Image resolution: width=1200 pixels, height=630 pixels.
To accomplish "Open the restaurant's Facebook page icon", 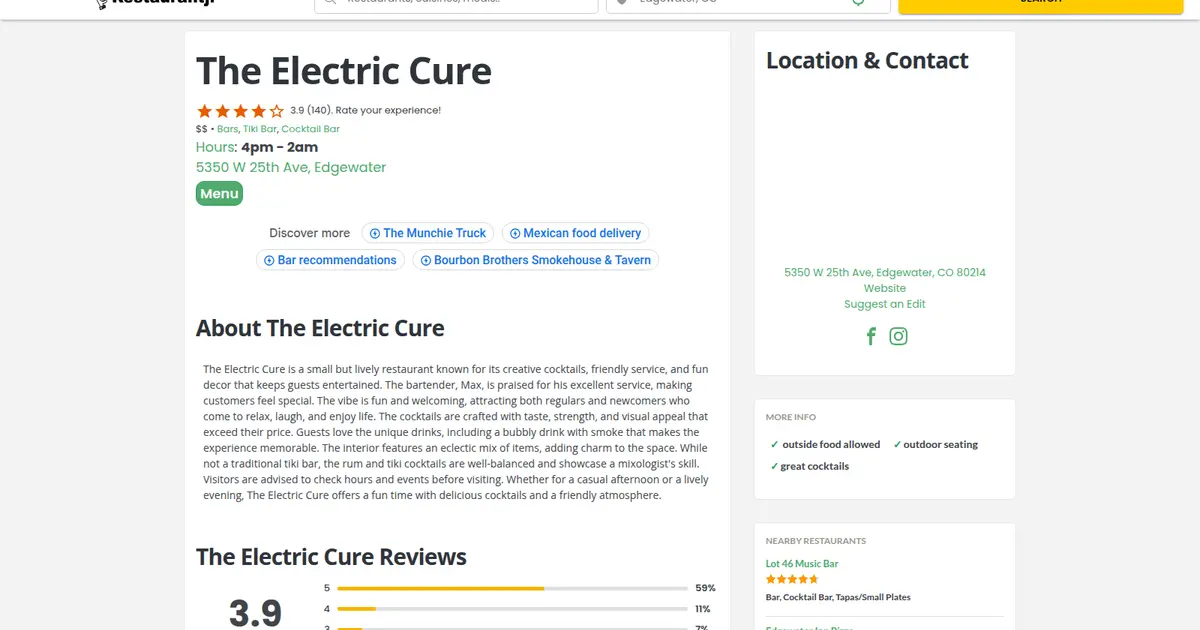I will 871,337.
